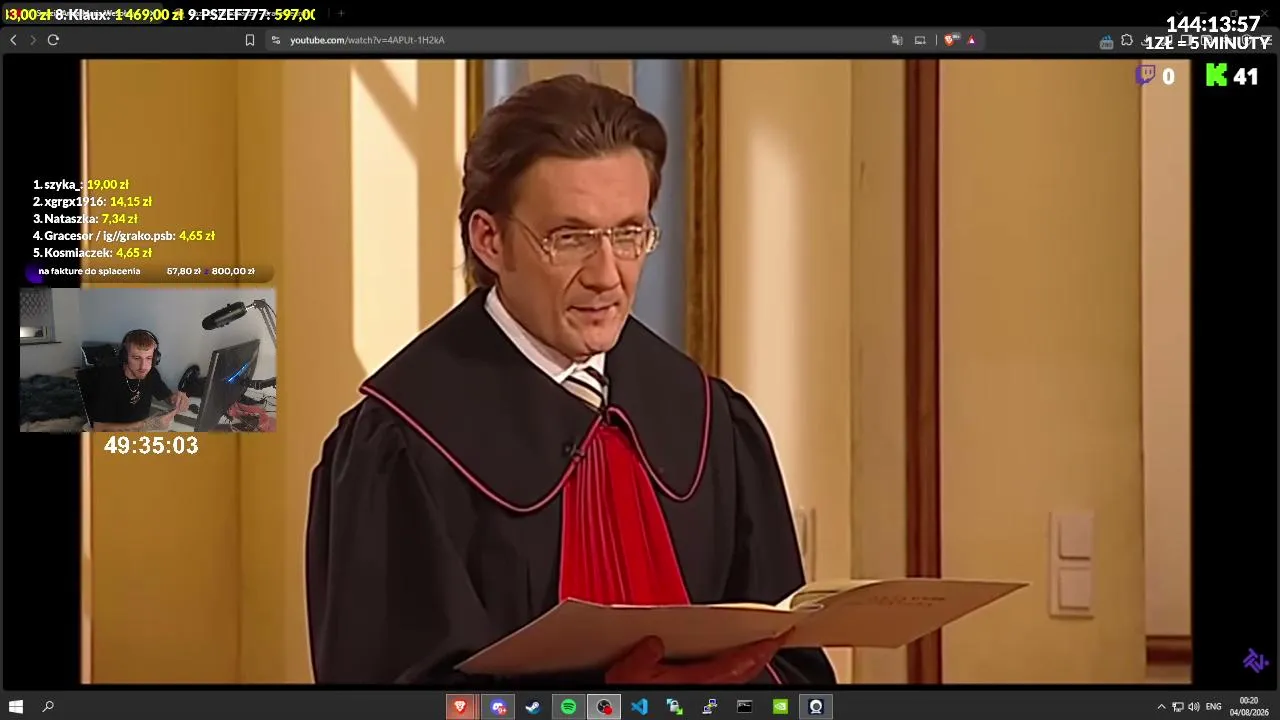Image resolution: width=1280 pixels, height=720 pixels.
Task: Reload the YouTube page
Action: (53, 40)
